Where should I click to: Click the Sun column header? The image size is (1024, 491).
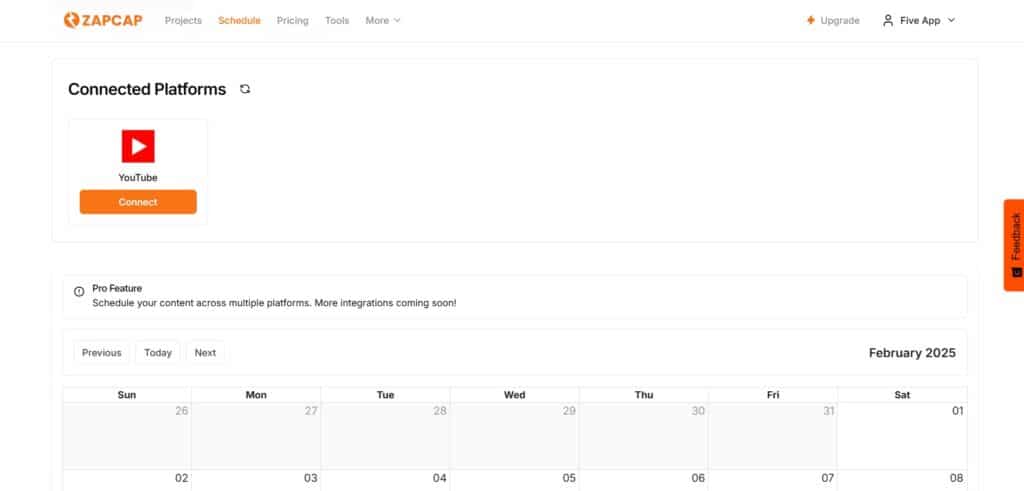coord(127,395)
